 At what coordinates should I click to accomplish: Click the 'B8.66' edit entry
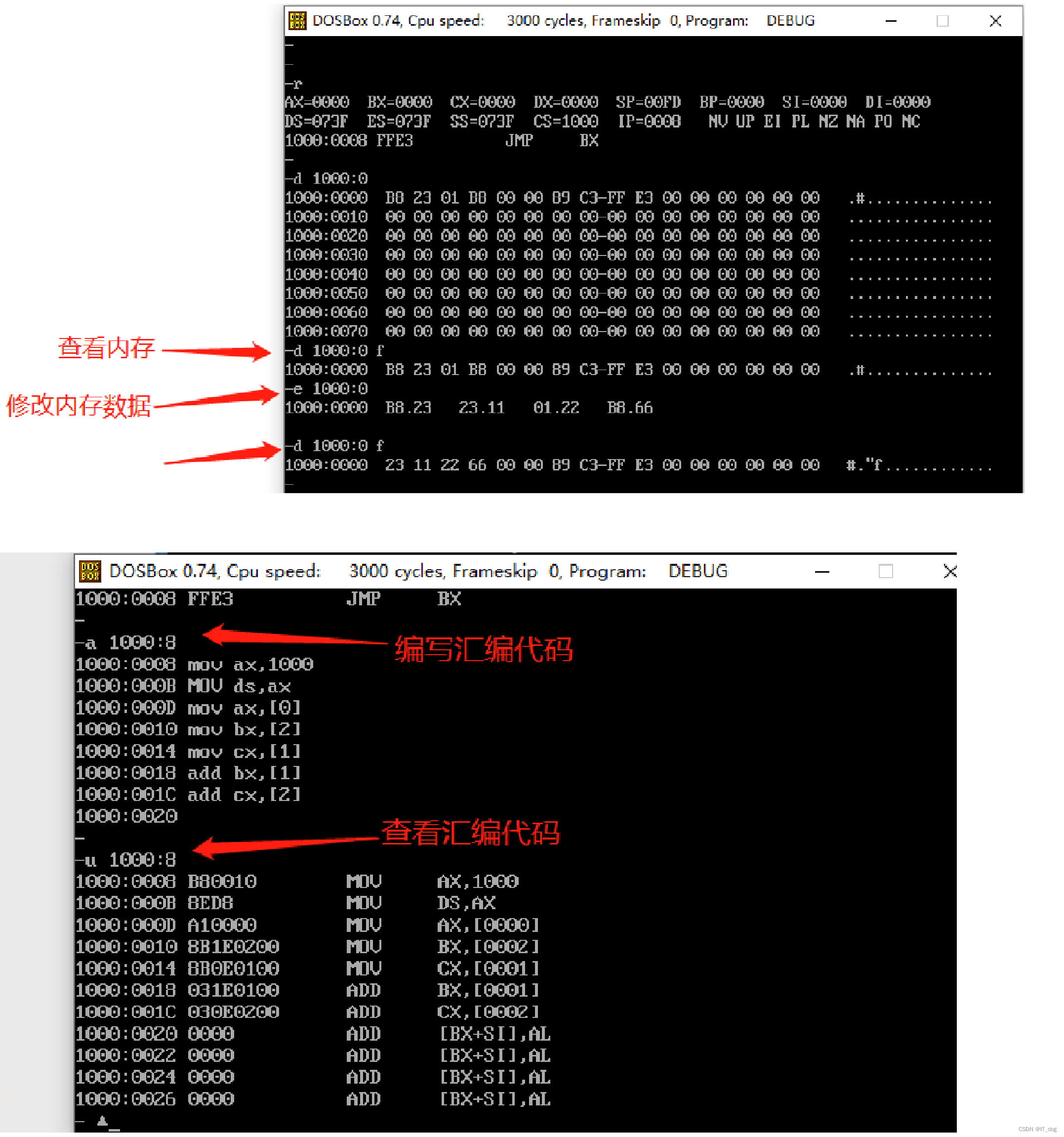(630, 408)
